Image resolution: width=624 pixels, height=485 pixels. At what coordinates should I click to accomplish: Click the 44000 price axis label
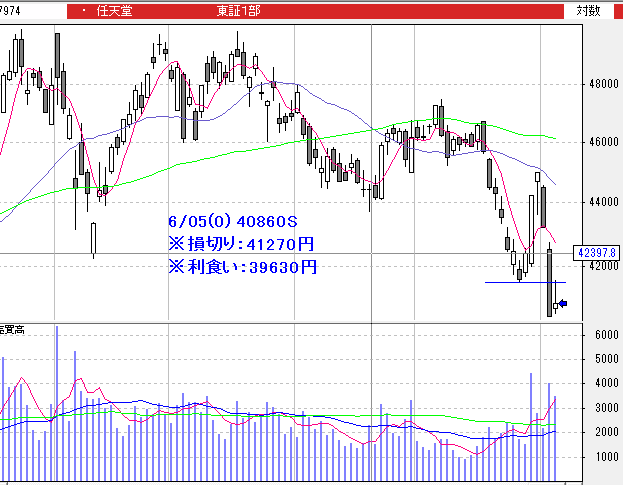click(x=603, y=202)
